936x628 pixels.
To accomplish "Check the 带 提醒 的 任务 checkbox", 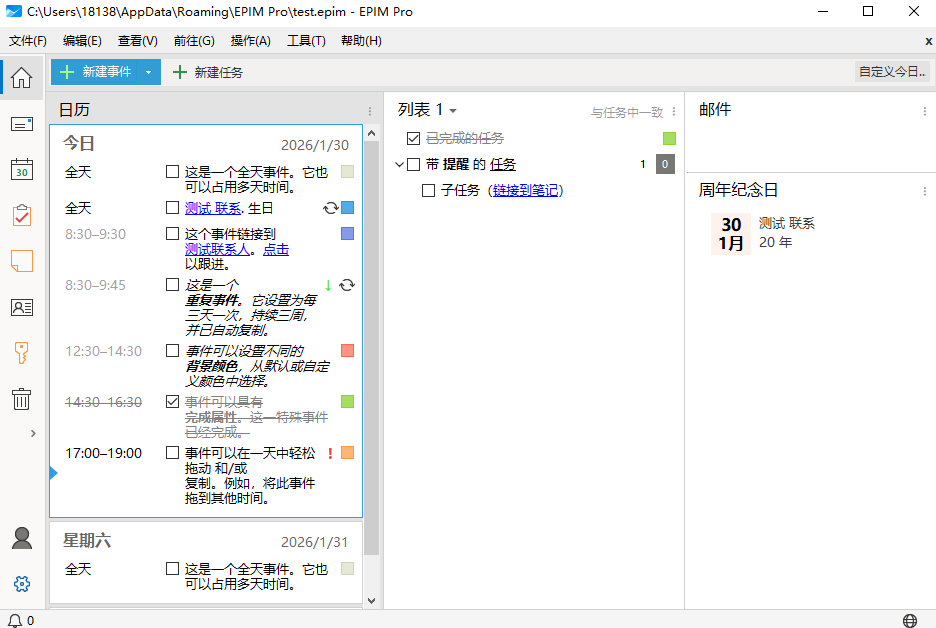I will click(413, 164).
